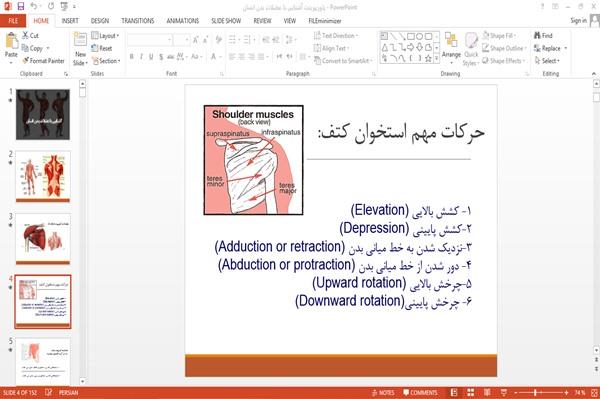Click the Sign in link
The width and height of the screenshot is (600, 399).
pos(578,21)
